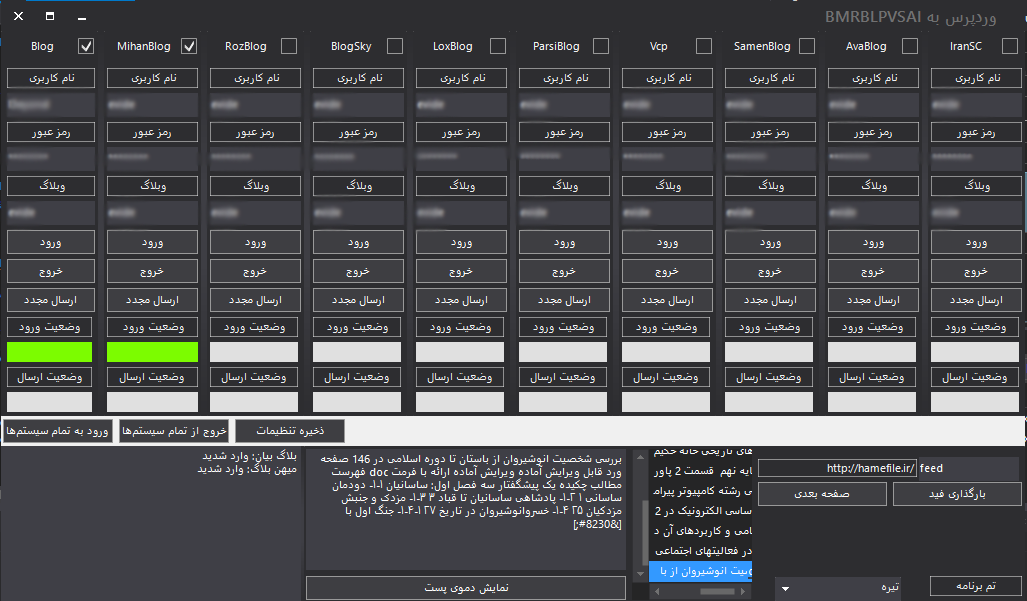Click the feed text field
The width and height of the screenshot is (1027, 601).
click(969, 468)
